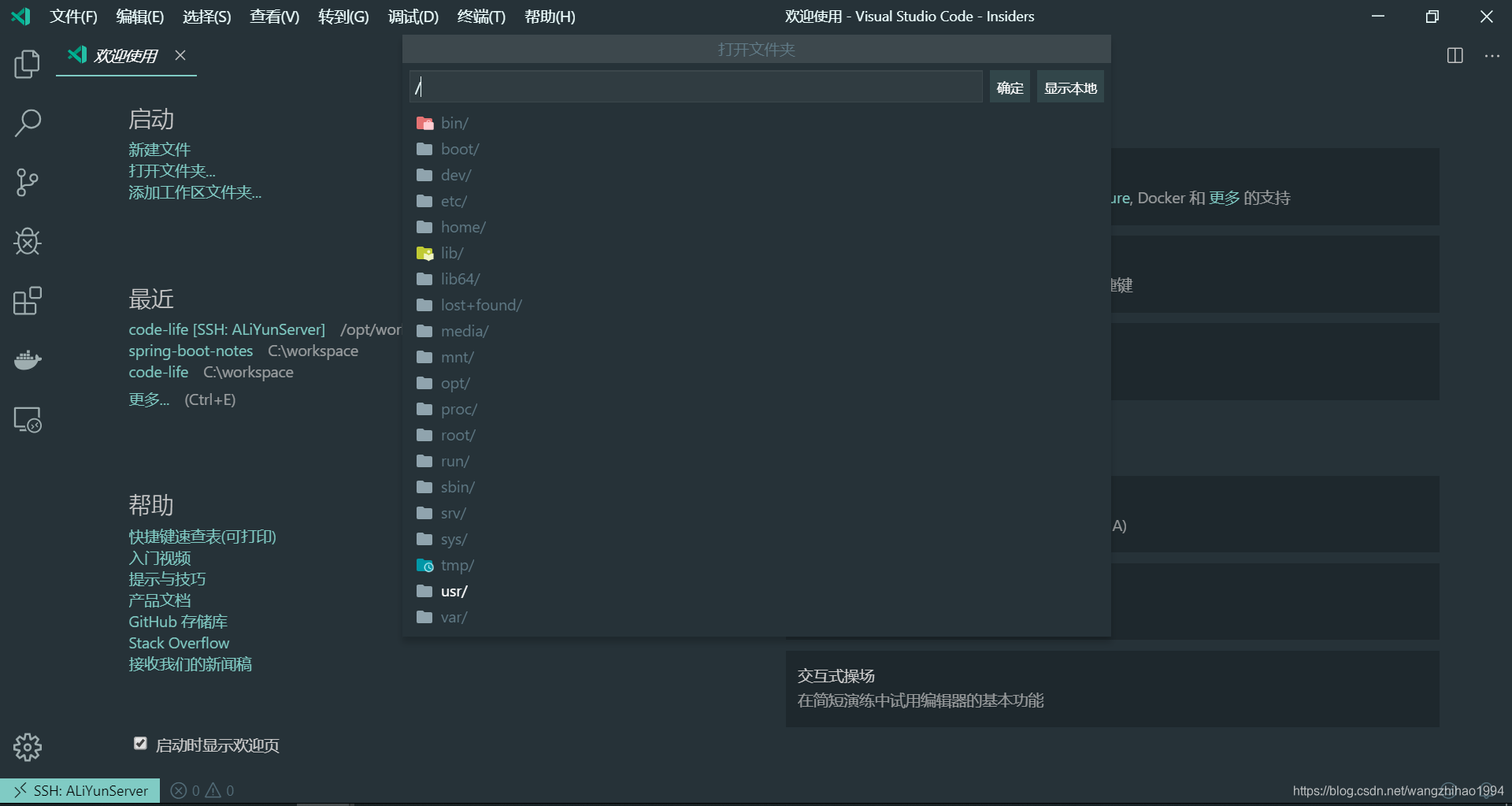Select the srv/ folder entry
Image resolution: width=1512 pixels, height=806 pixels.
[x=756, y=513]
